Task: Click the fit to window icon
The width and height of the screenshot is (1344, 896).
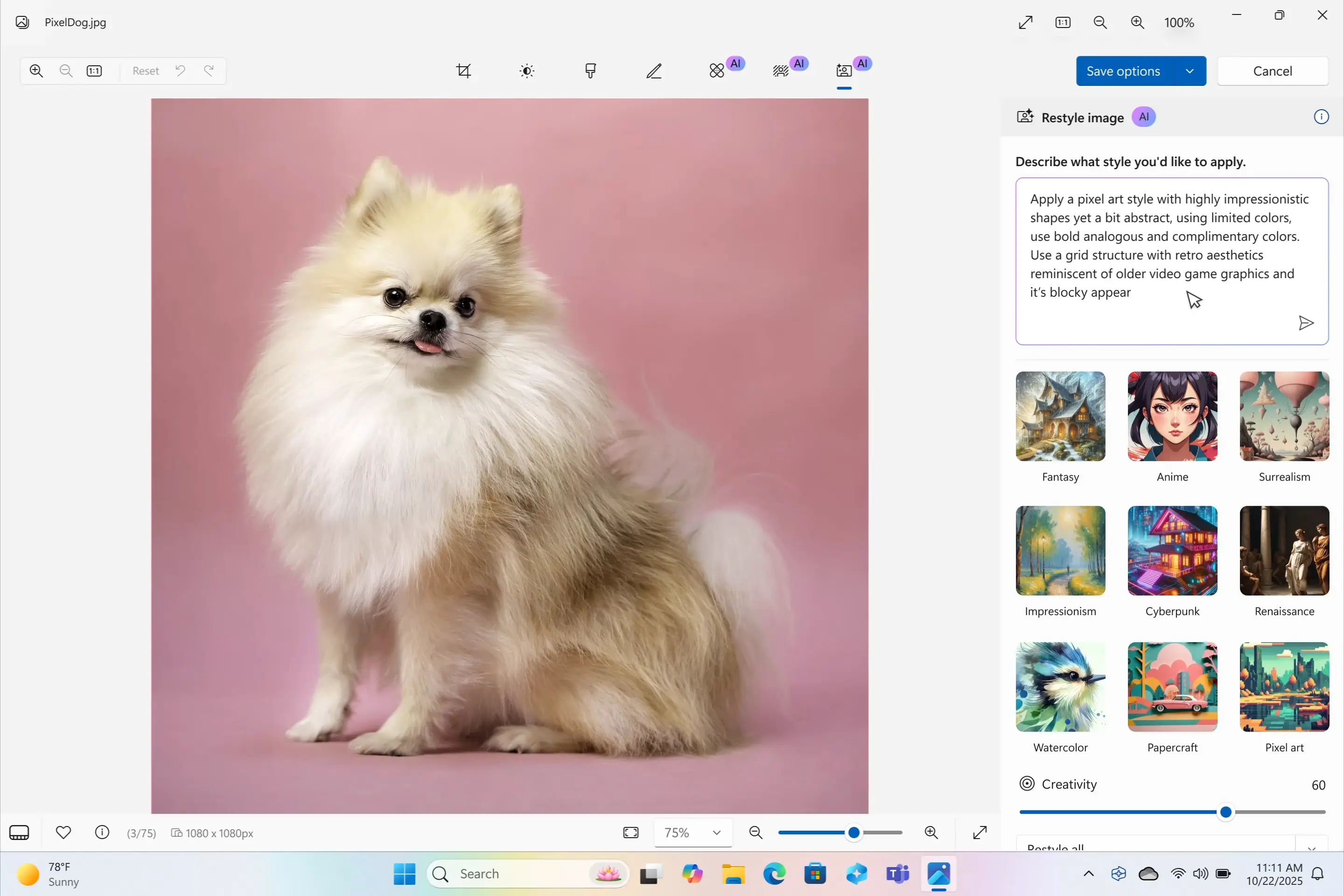Action: pos(631,833)
